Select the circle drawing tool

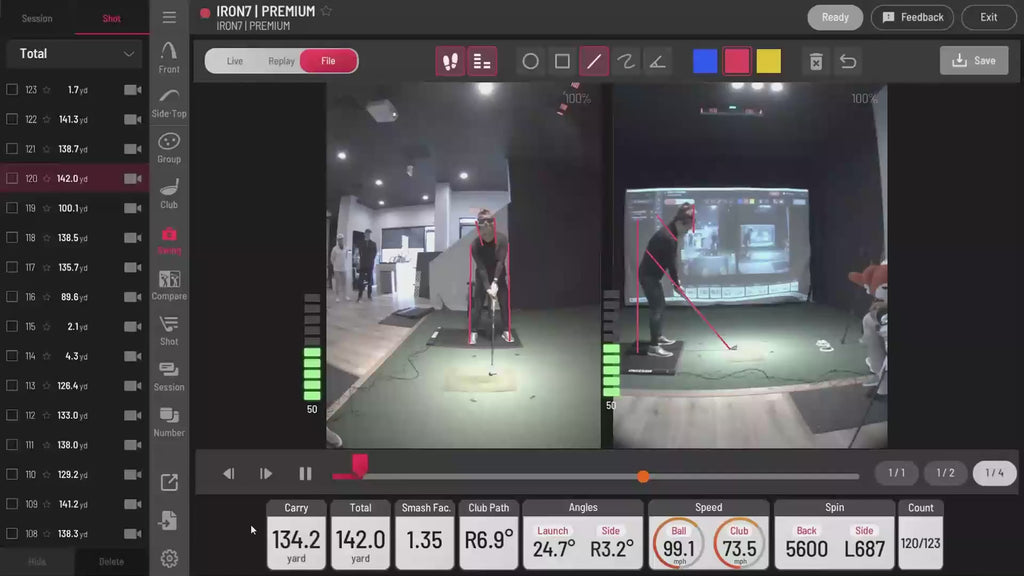(x=530, y=61)
